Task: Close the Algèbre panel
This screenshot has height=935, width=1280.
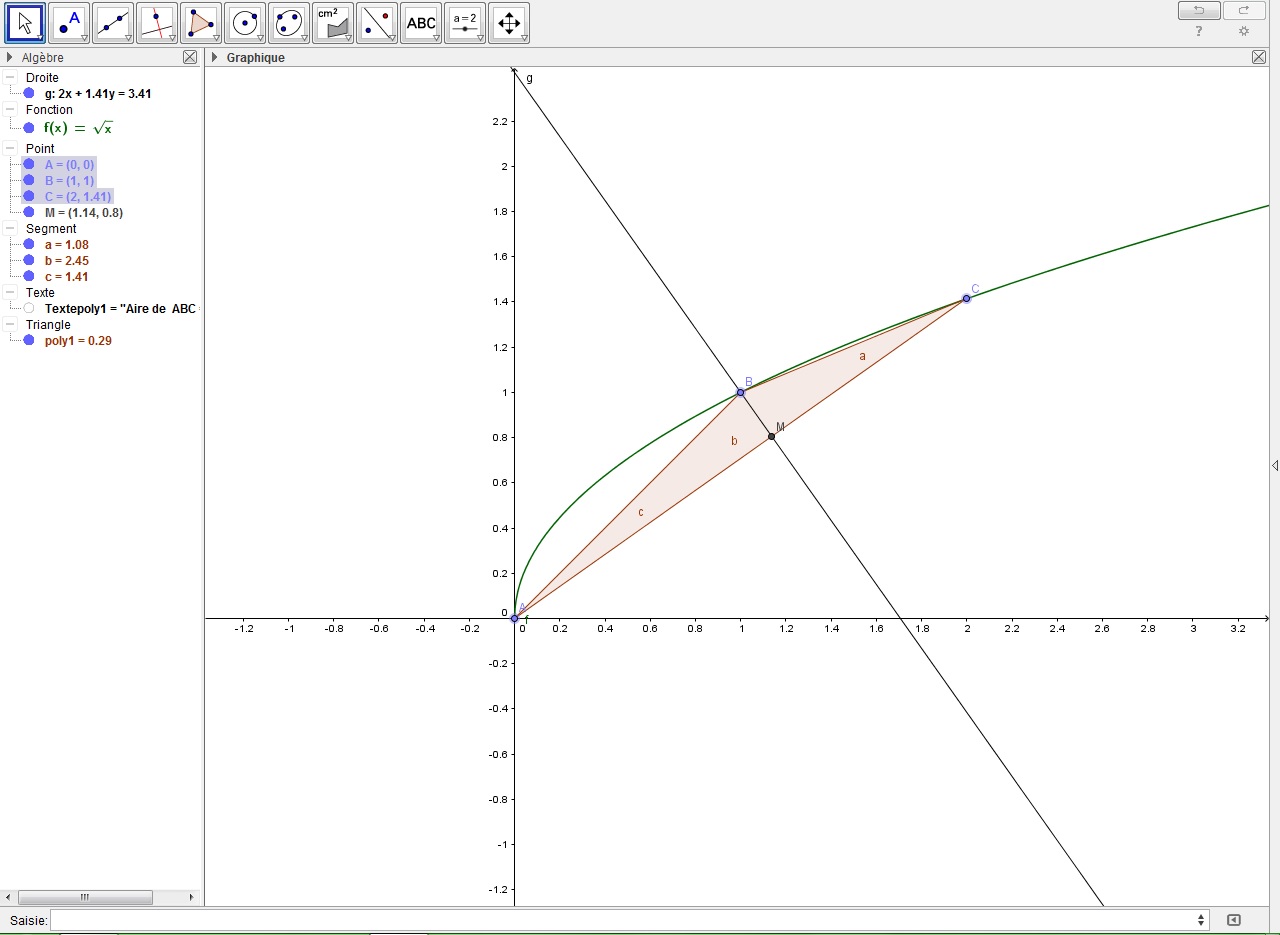Action: tap(190, 58)
